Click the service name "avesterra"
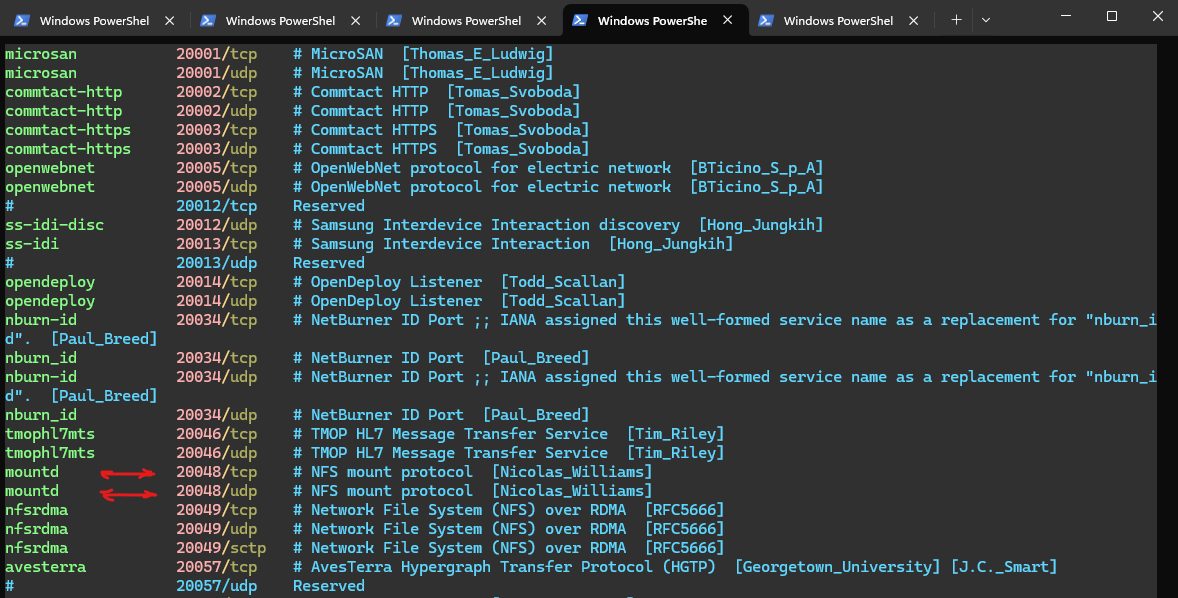The image size is (1178, 598). click(x=45, y=567)
